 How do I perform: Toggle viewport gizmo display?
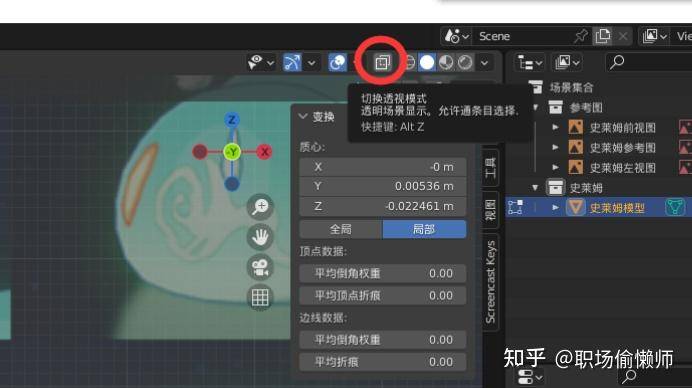(x=292, y=62)
